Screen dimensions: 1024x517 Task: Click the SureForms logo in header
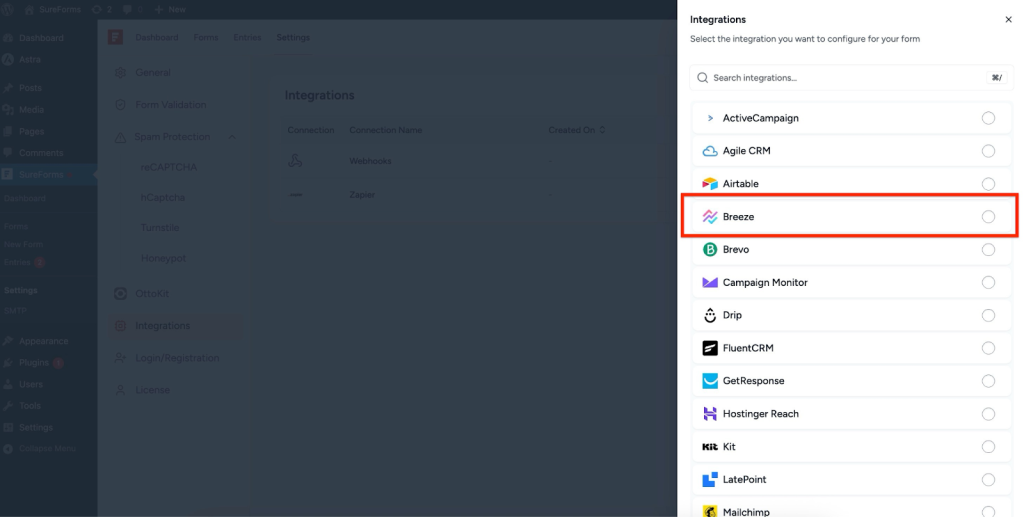click(116, 37)
